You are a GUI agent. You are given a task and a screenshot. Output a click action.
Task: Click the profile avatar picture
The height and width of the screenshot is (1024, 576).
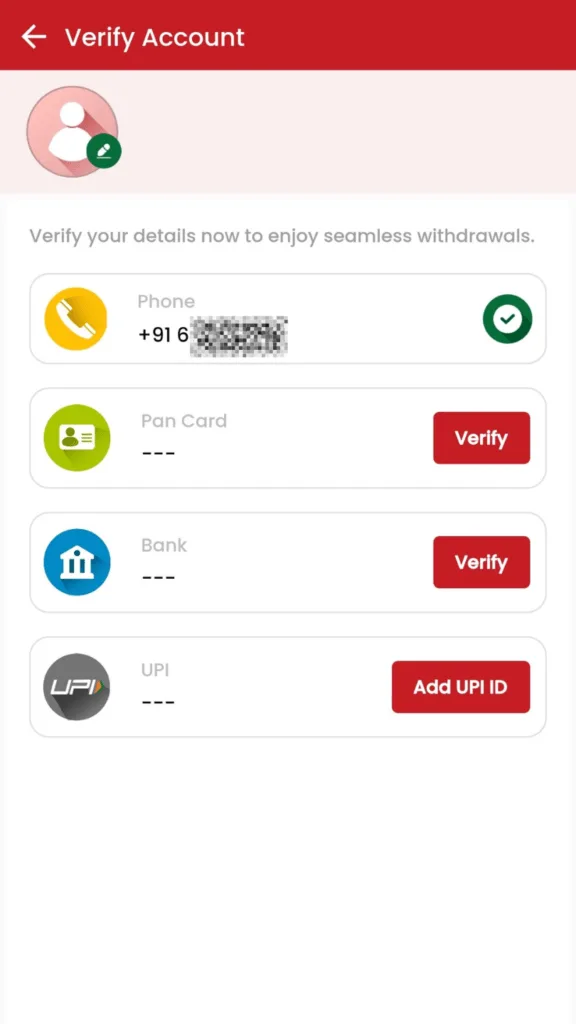point(72,131)
